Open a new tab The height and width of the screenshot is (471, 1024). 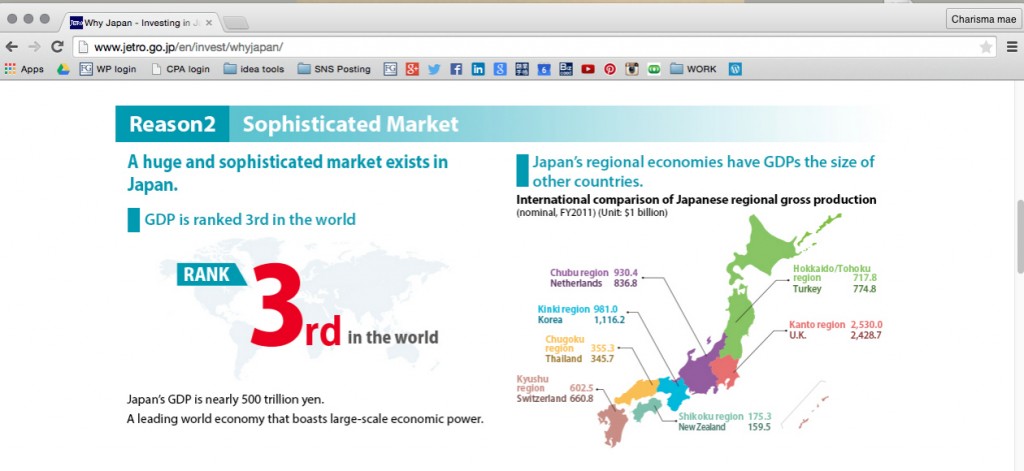click(235, 24)
